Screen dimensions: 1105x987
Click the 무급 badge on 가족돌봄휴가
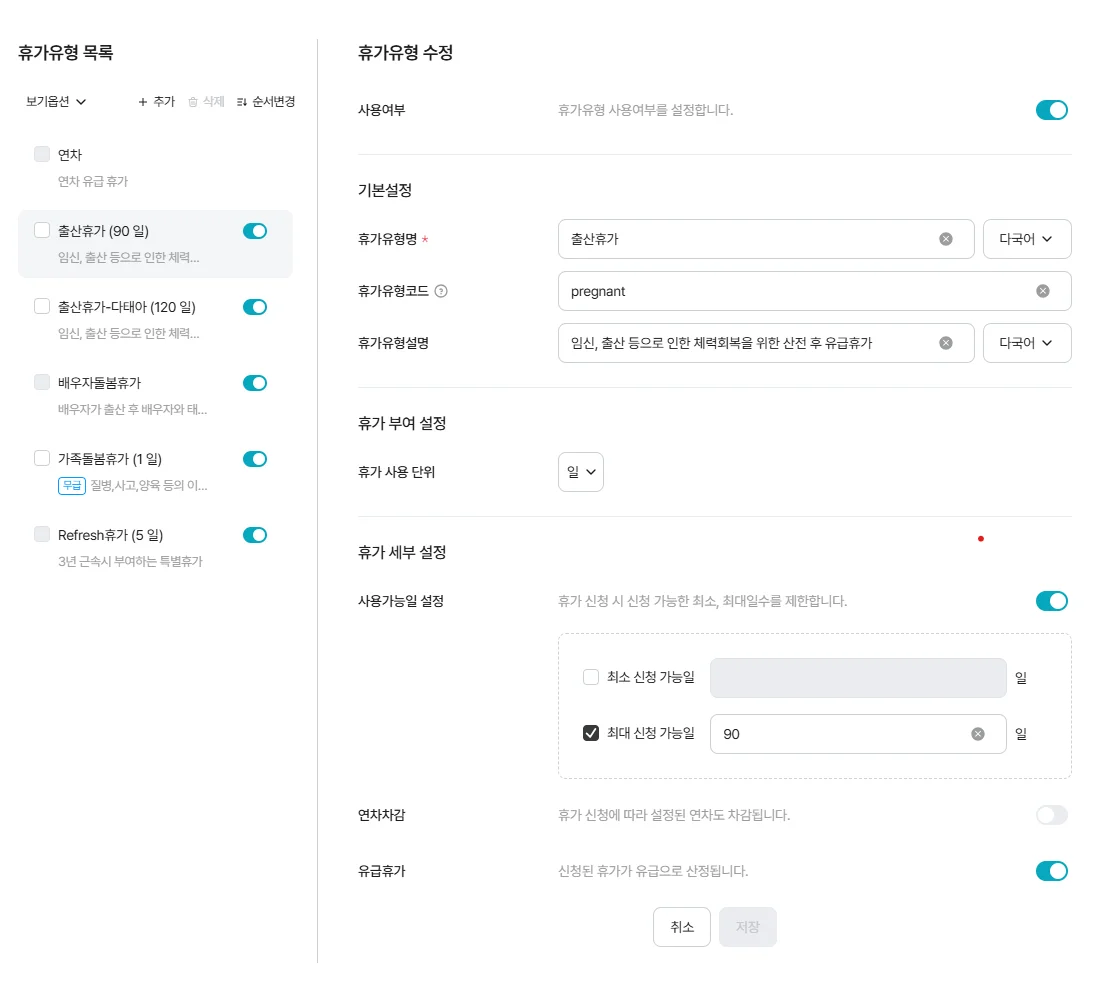[71, 485]
